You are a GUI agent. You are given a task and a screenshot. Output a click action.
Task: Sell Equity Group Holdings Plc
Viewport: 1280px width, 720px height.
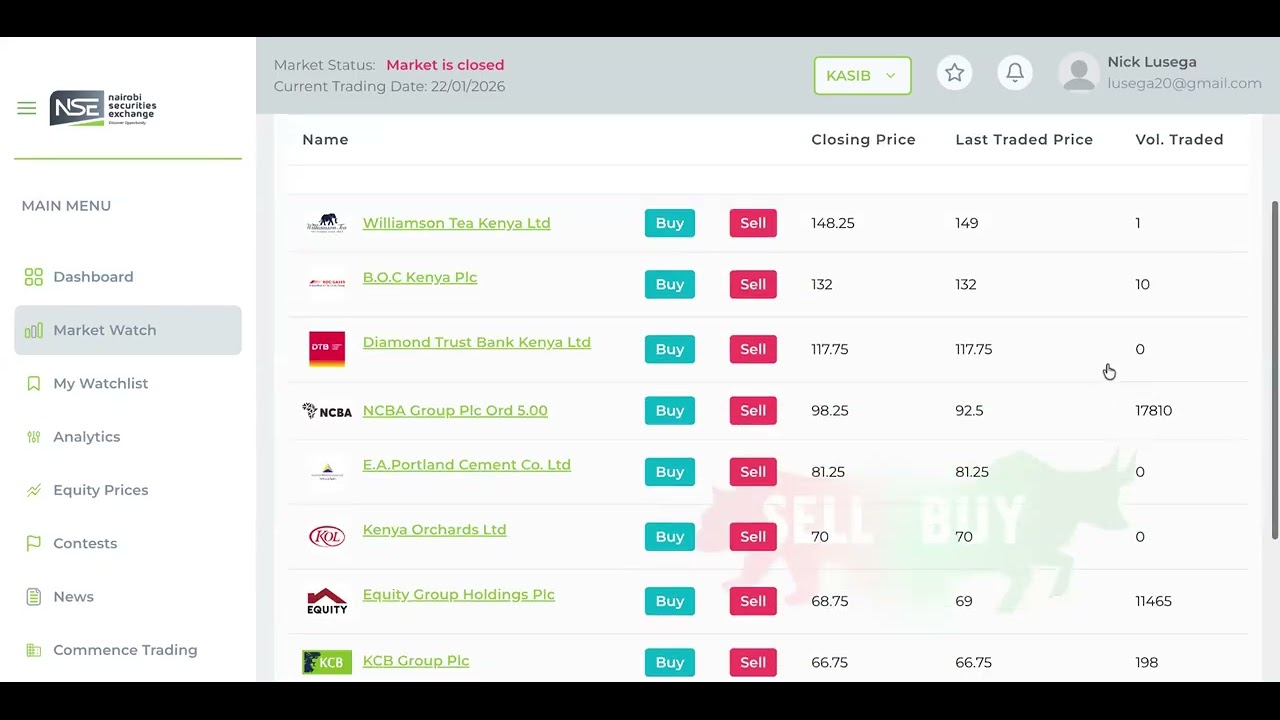pos(753,601)
